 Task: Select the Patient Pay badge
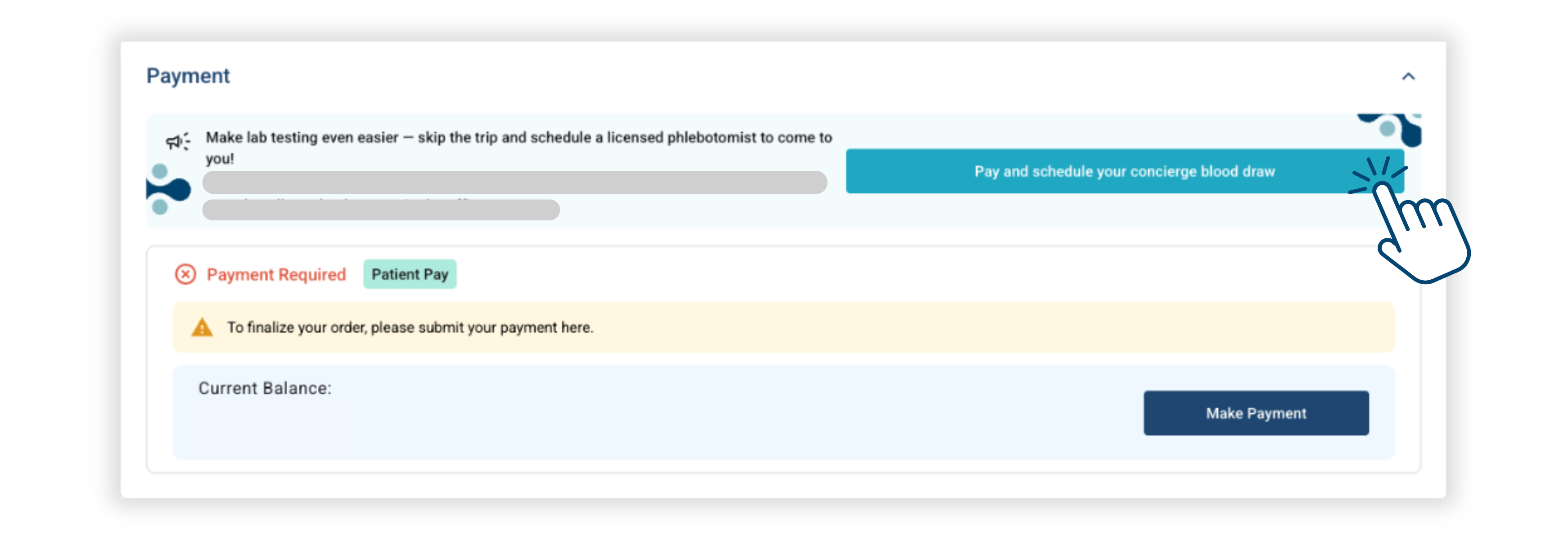(410, 274)
